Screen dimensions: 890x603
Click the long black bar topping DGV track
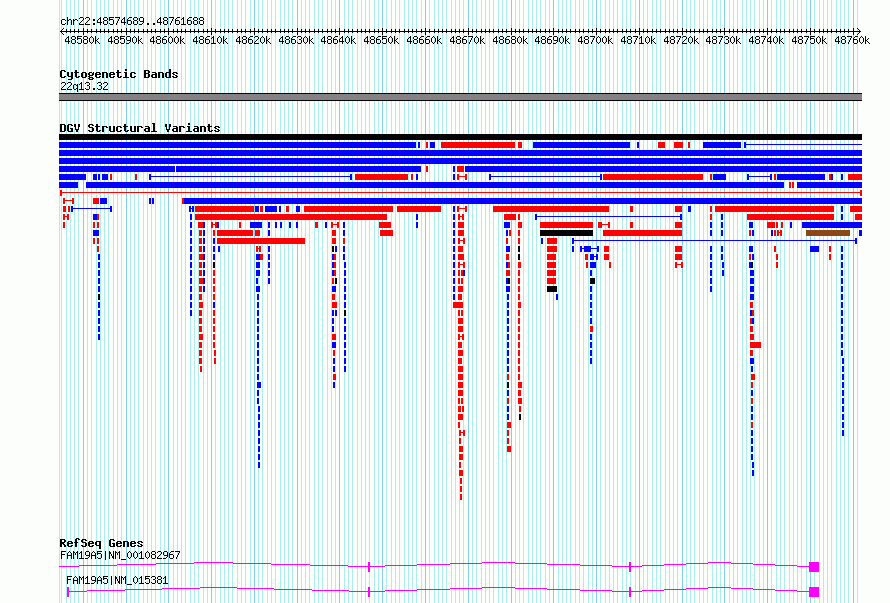[x=460, y=137]
